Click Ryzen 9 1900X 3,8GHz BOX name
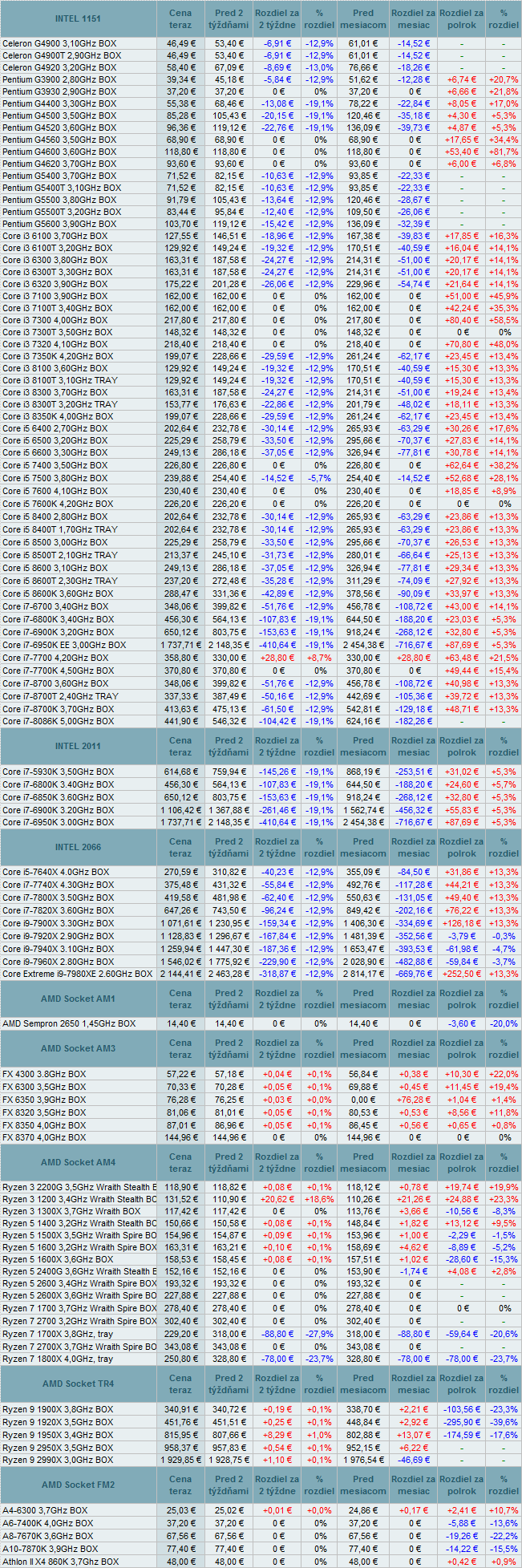 click(x=58, y=1409)
